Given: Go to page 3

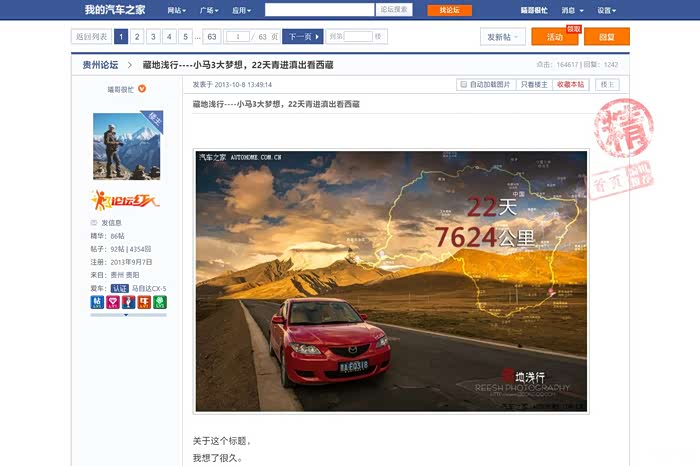Looking at the screenshot, I should tap(153, 37).
